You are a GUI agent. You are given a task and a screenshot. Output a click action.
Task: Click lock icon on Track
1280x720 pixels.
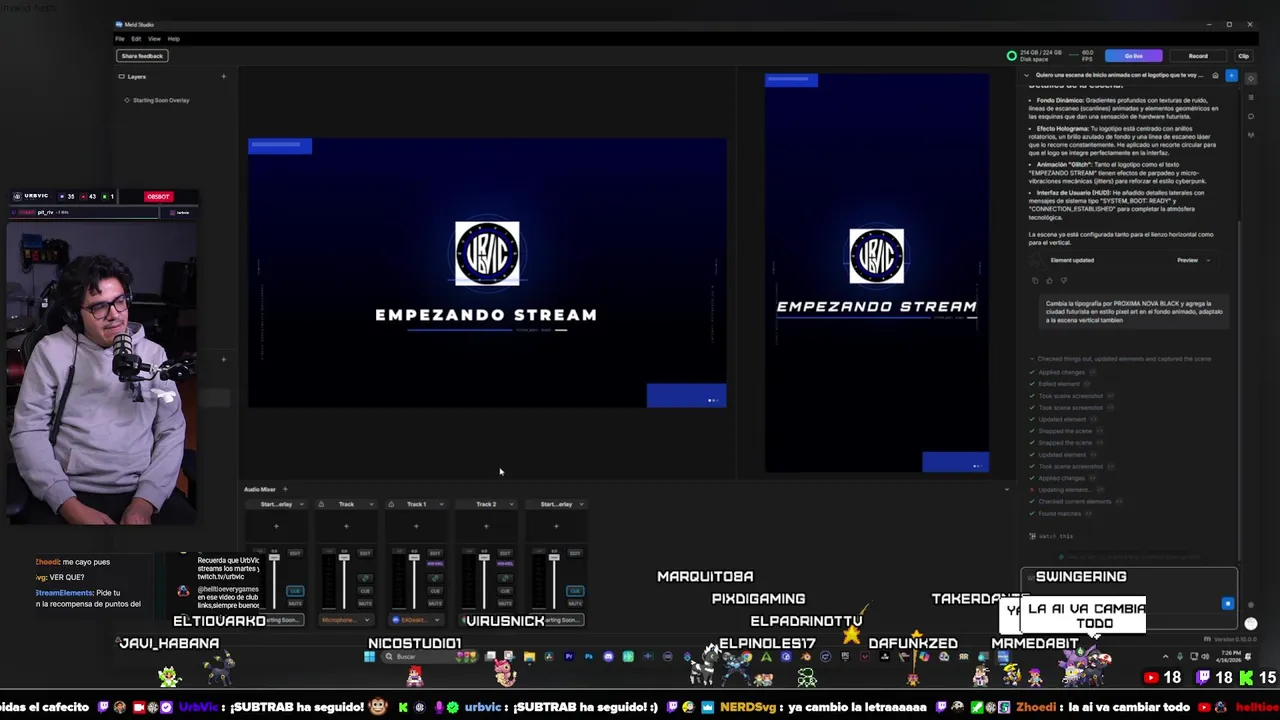[x=321, y=504]
